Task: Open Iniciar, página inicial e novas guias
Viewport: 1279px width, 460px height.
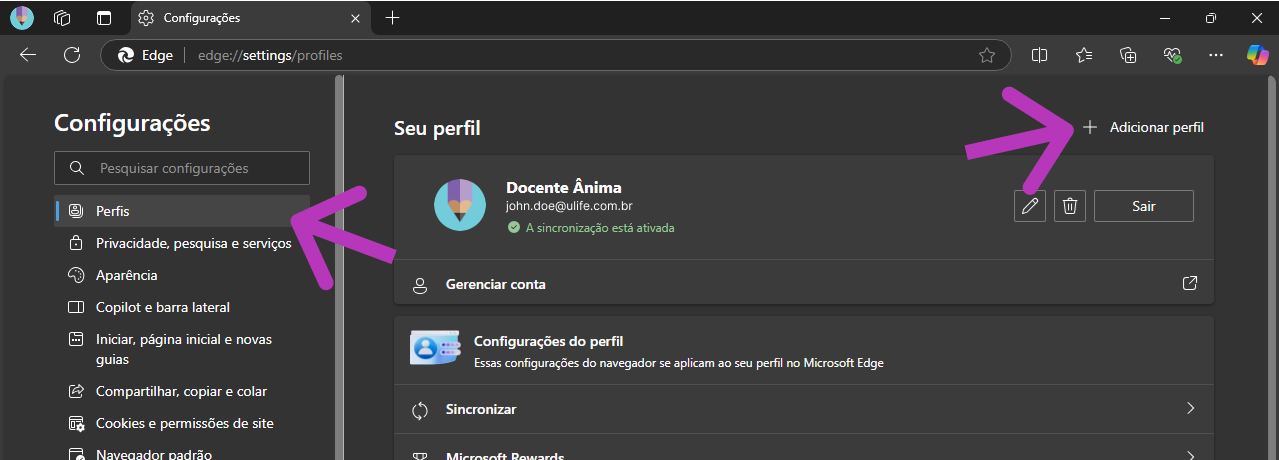Action: [182, 349]
